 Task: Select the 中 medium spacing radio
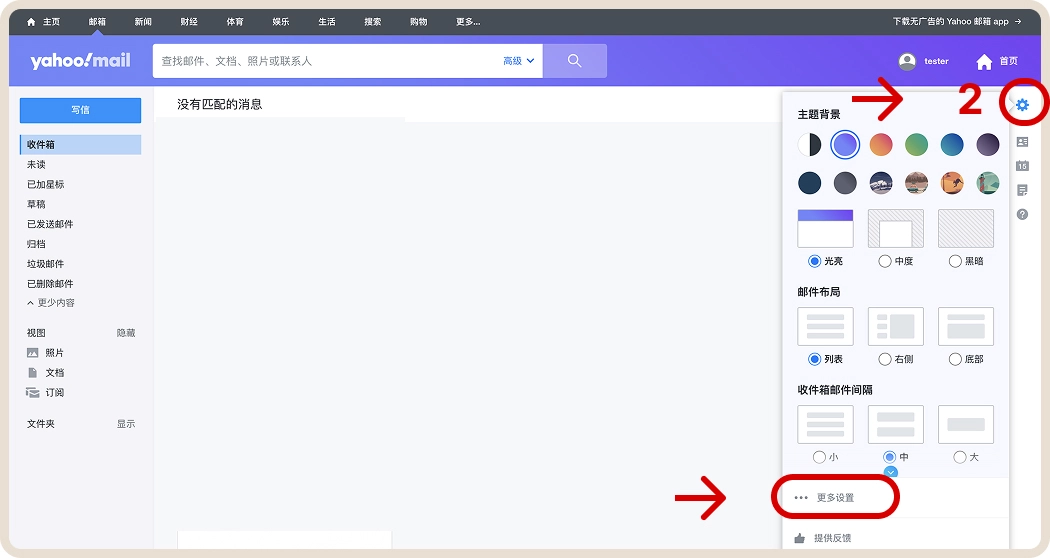click(x=889, y=457)
